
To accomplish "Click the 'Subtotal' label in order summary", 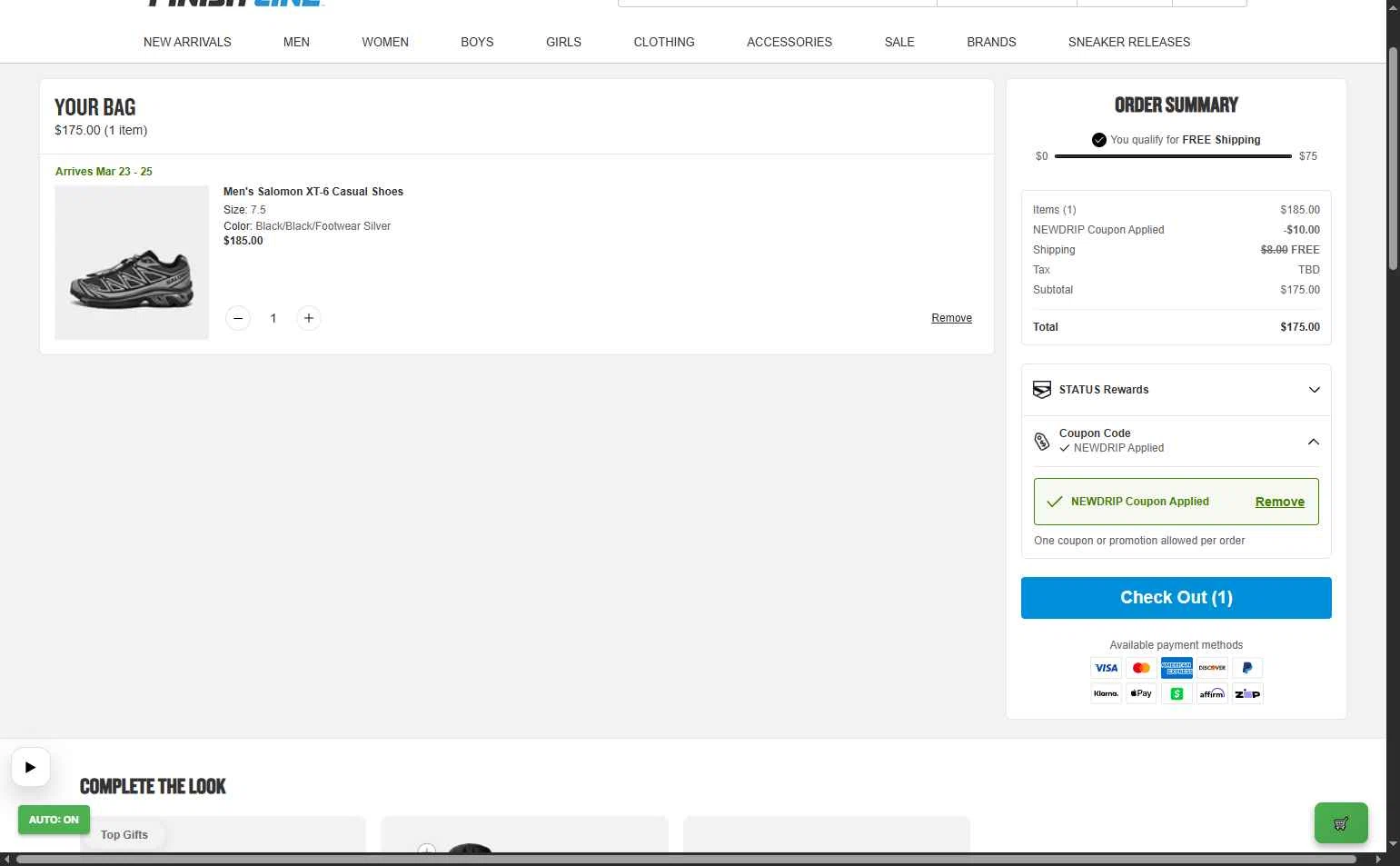I will tap(1053, 290).
